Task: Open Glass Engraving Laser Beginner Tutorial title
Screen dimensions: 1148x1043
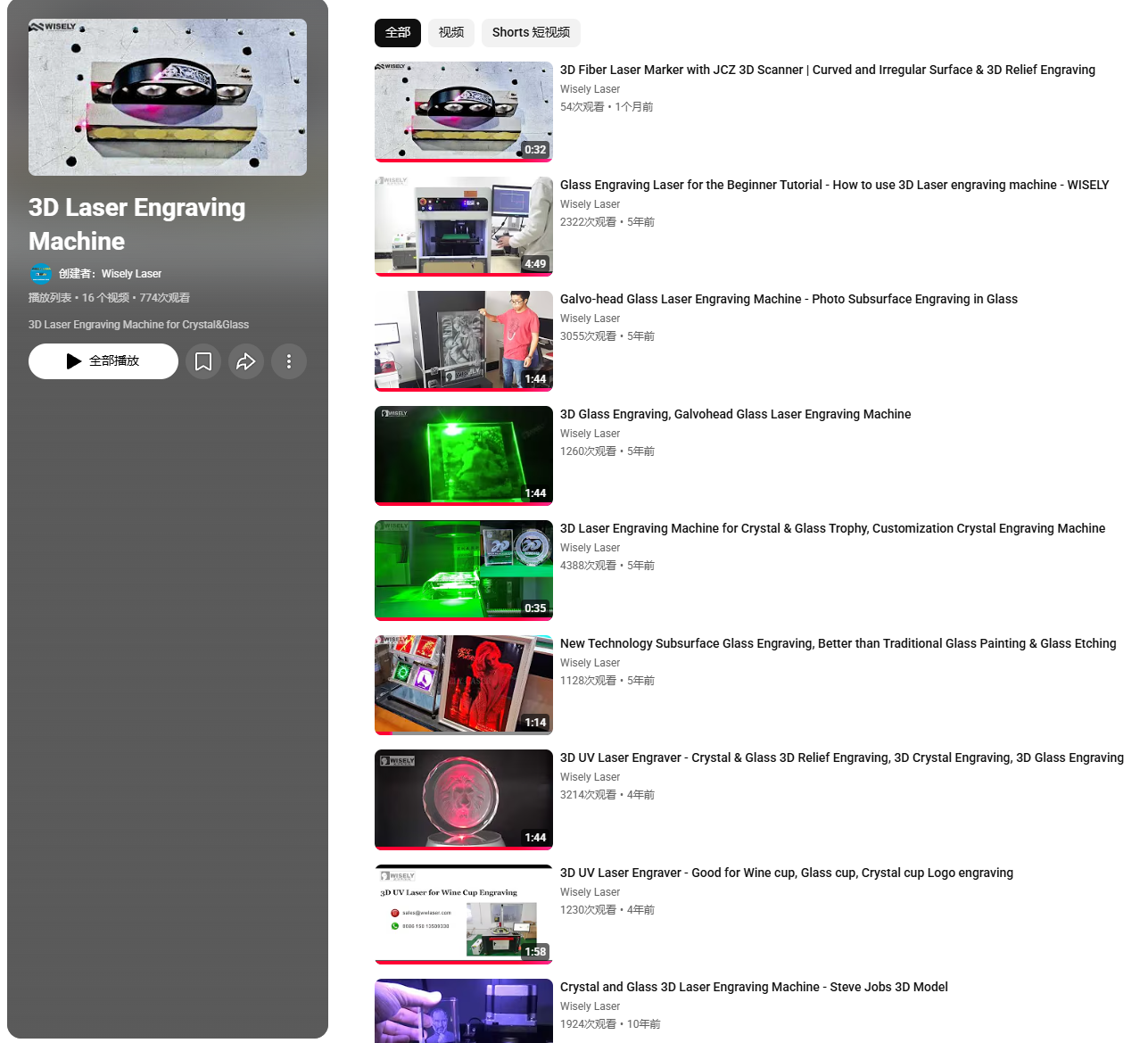Action: (x=834, y=185)
